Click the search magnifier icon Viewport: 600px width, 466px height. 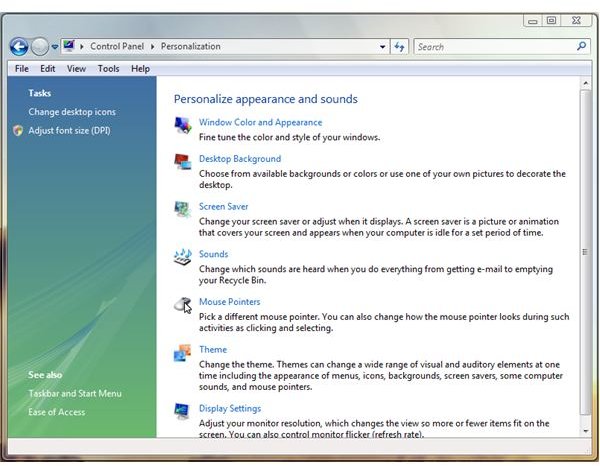582,46
